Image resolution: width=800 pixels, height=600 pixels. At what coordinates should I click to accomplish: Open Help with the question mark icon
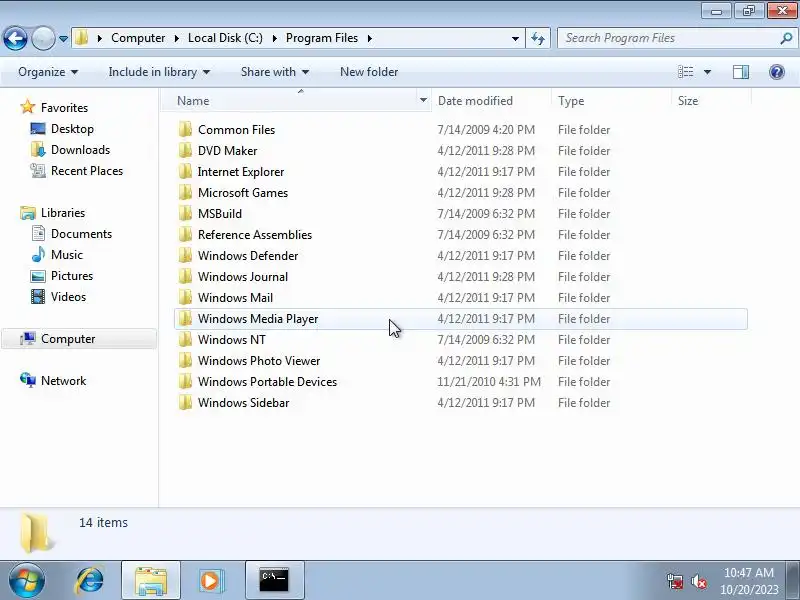click(x=777, y=72)
